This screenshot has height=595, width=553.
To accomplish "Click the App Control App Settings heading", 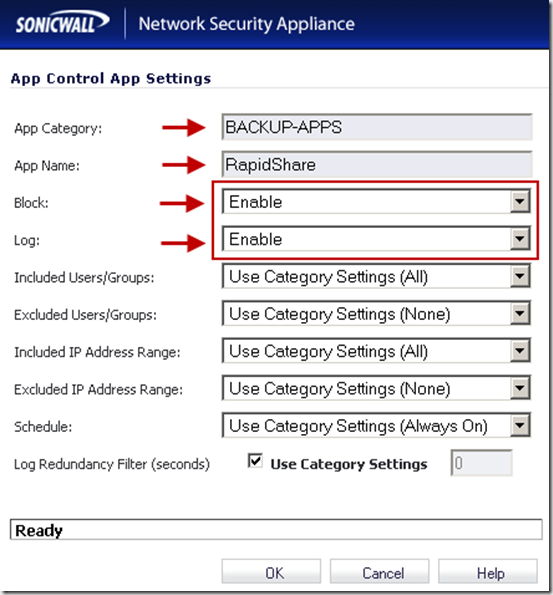I will coord(111,79).
